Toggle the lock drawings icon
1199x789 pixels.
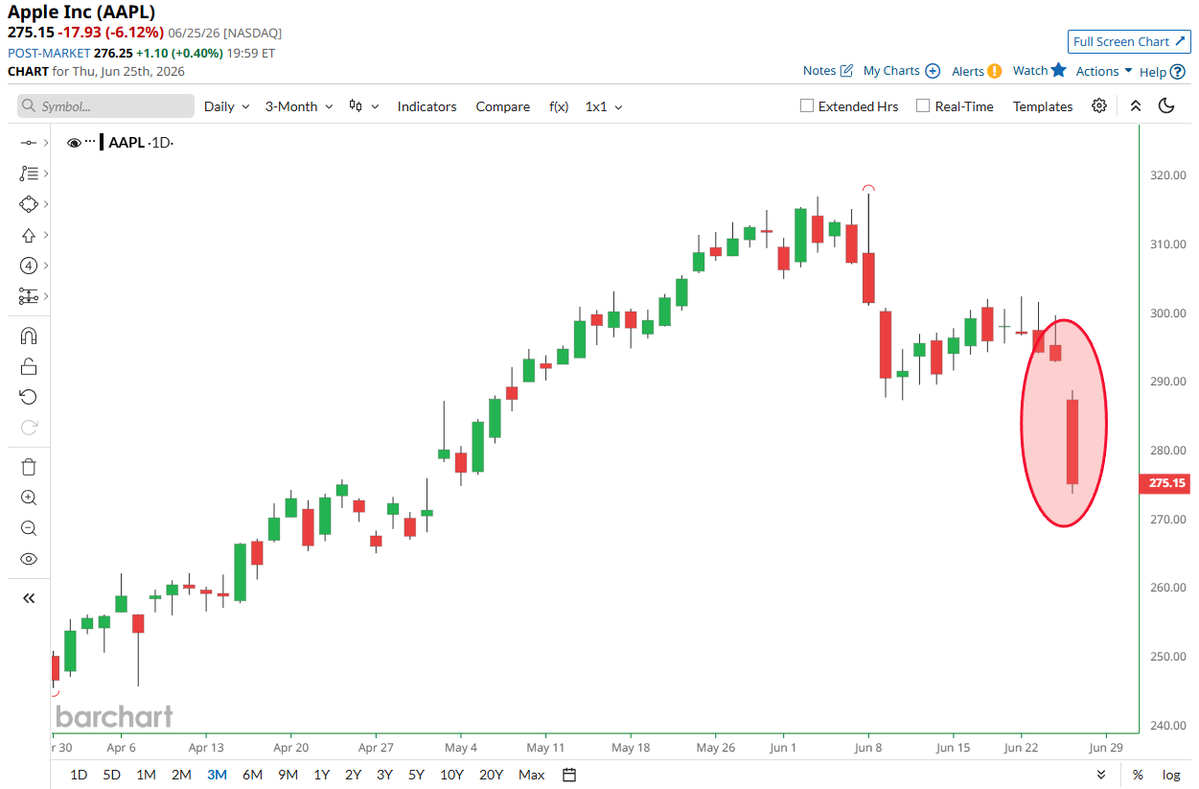point(28,366)
